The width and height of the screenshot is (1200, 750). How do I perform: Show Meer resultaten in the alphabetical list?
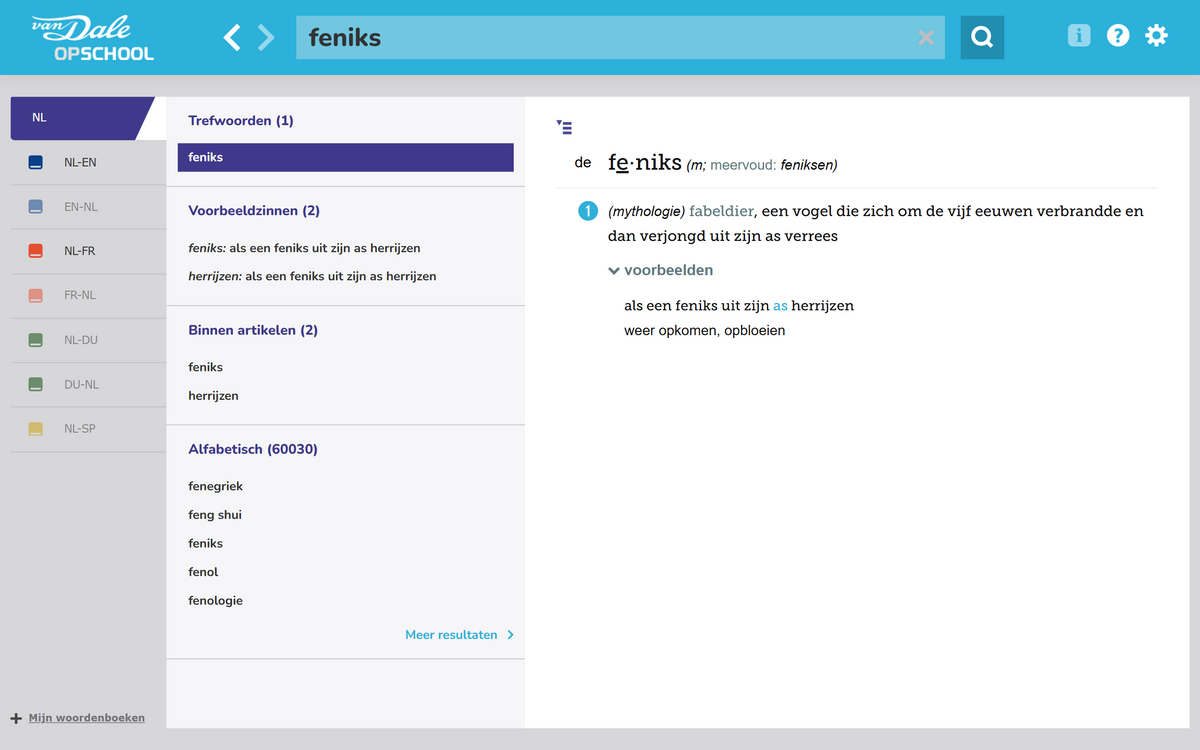click(459, 635)
